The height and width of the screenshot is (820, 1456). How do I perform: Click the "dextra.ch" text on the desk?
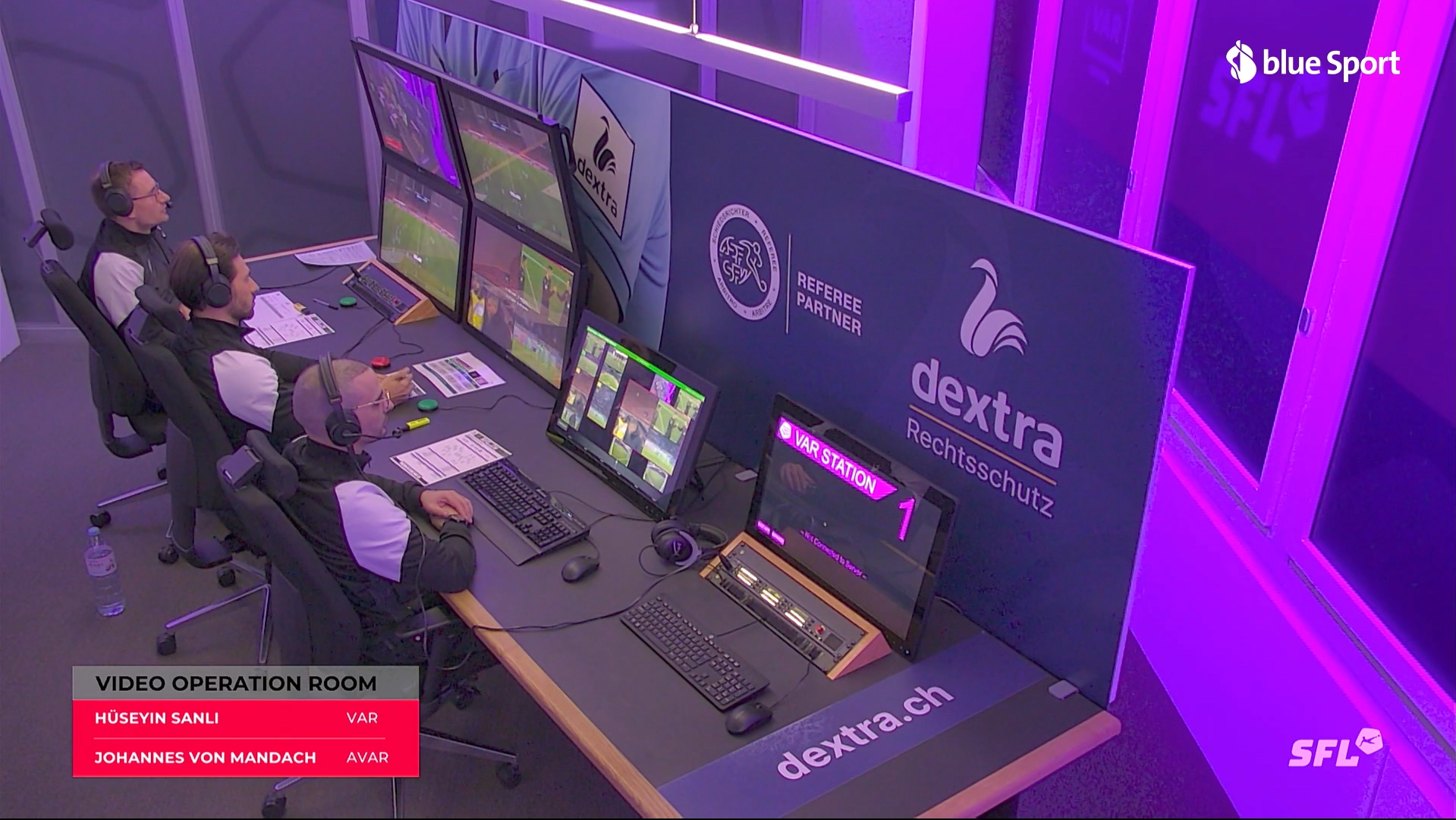(865, 730)
